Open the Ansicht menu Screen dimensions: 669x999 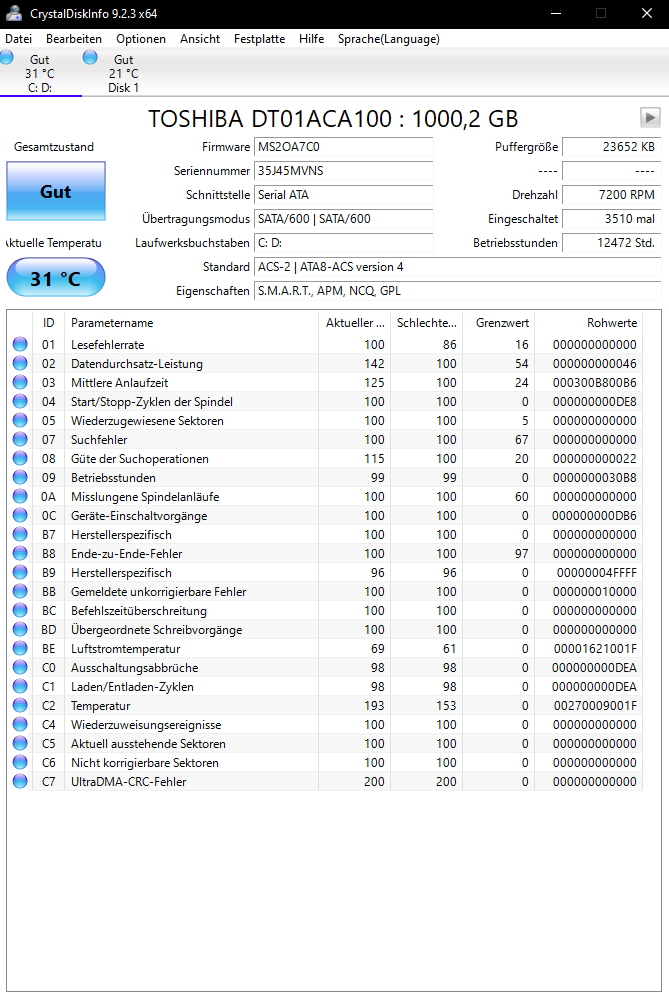200,39
